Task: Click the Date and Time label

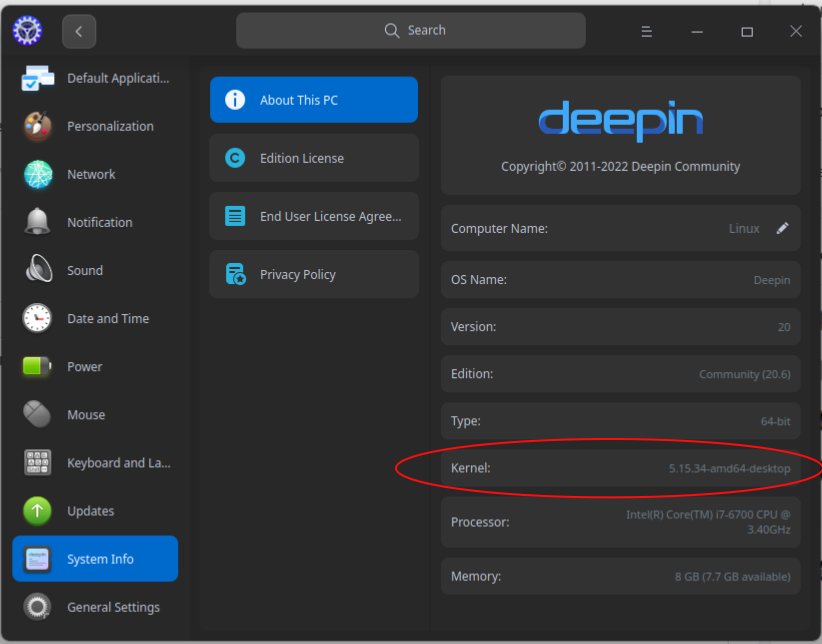Action: tap(108, 318)
